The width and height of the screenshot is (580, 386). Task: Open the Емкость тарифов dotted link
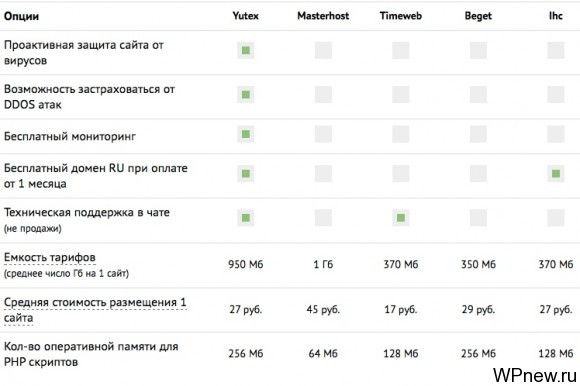point(50,258)
